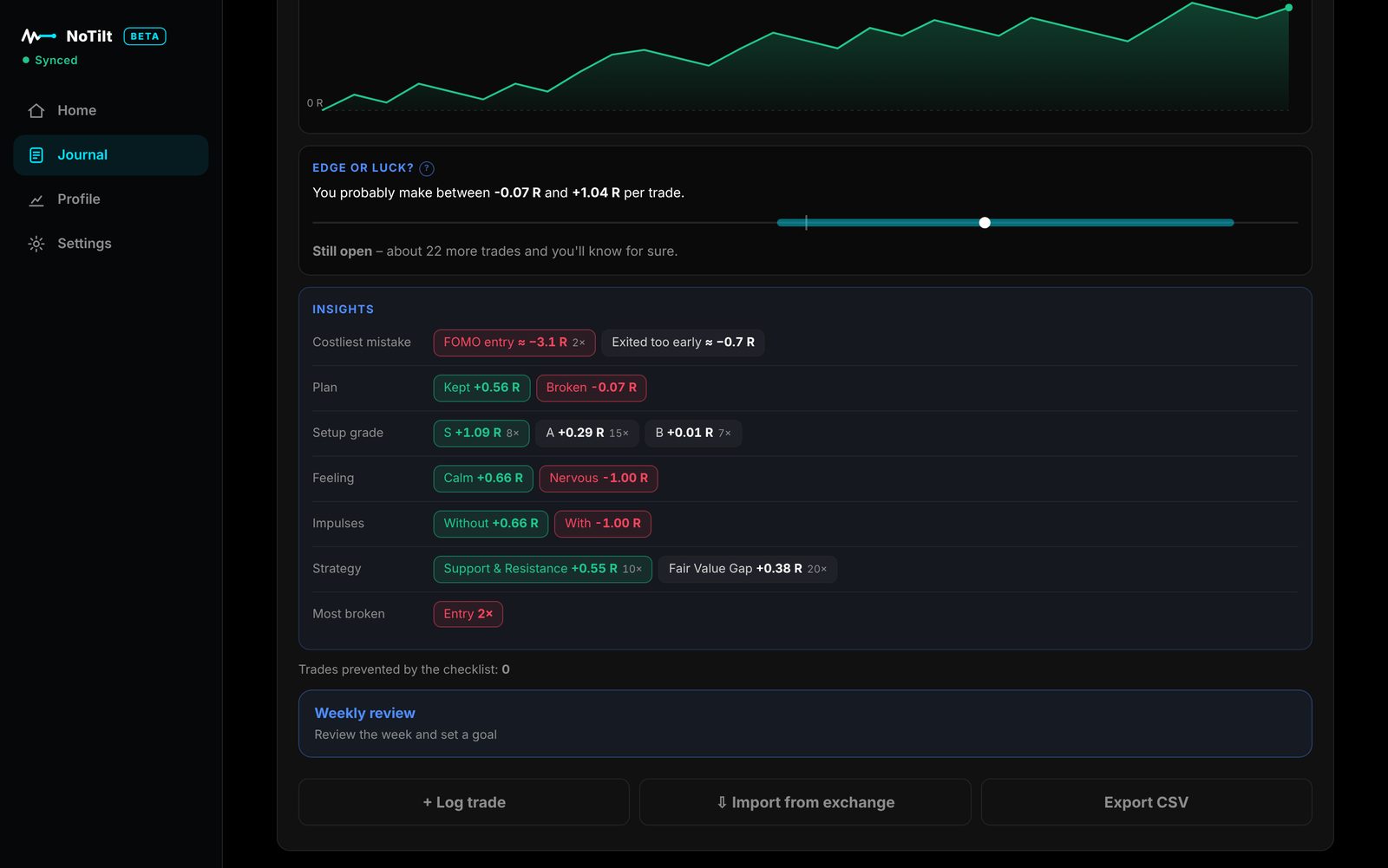Image resolution: width=1388 pixels, height=868 pixels.
Task: Open the Edge or Luck help icon
Action: pyautogui.click(x=427, y=168)
